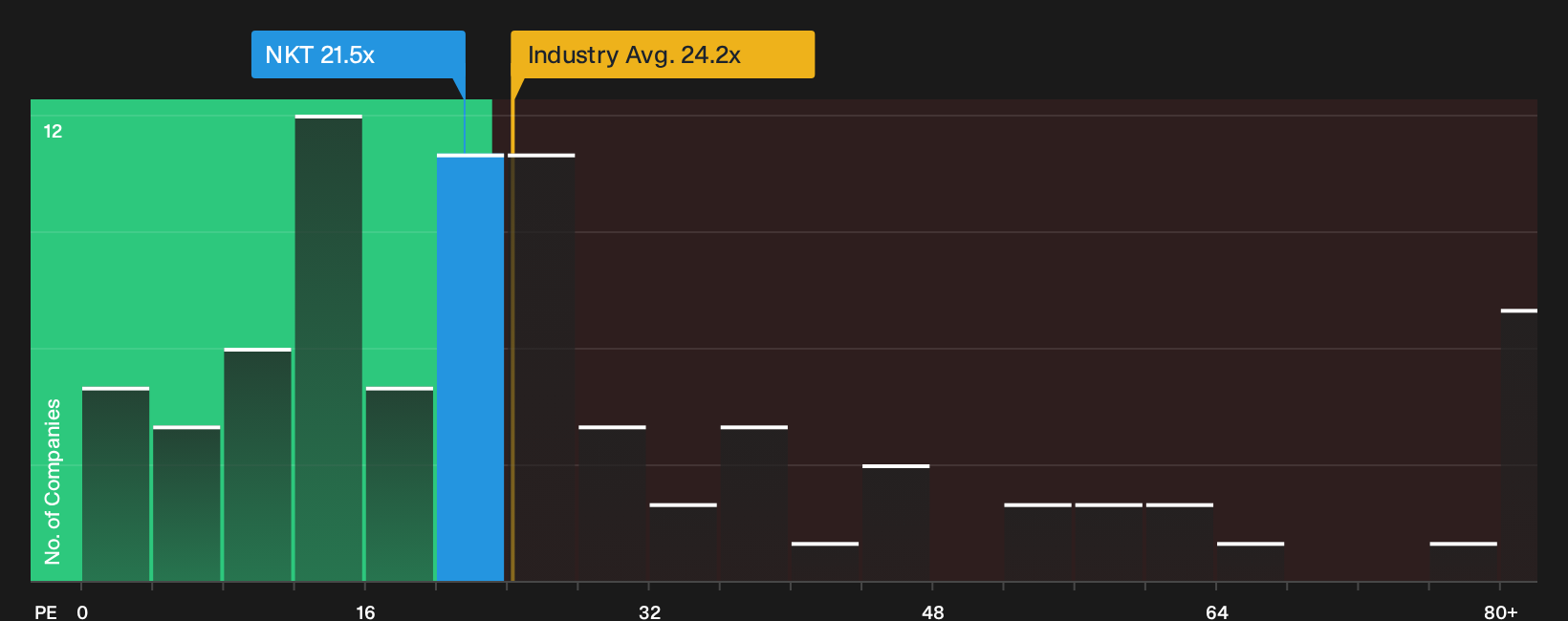
Task: Click the yellow Industry Avg. 24.2x label
Action: pos(663,54)
